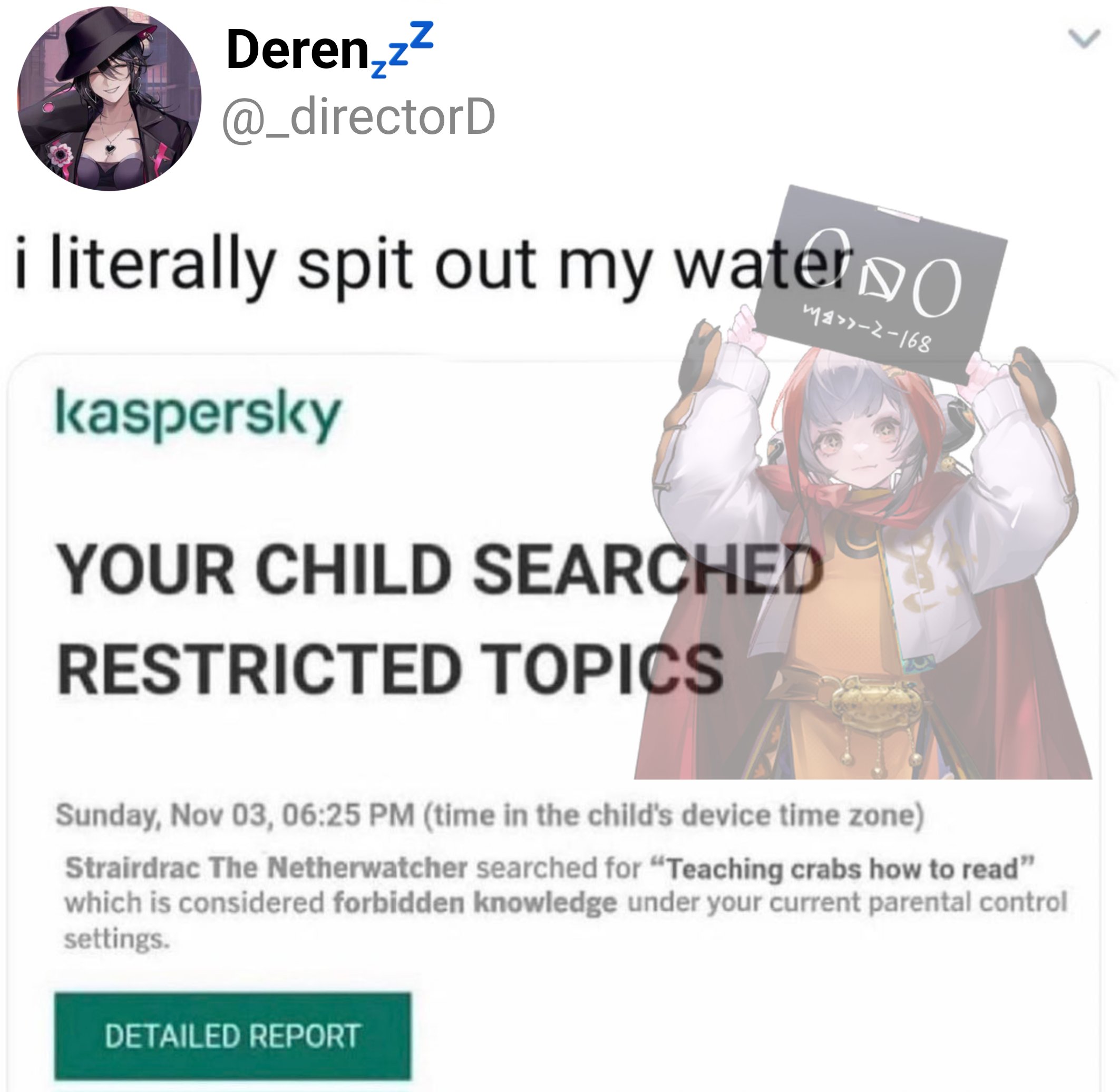The height and width of the screenshot is (1092, 1120).
Task: Click the DETAILED REPORT button
Action: coord(233,1036)
